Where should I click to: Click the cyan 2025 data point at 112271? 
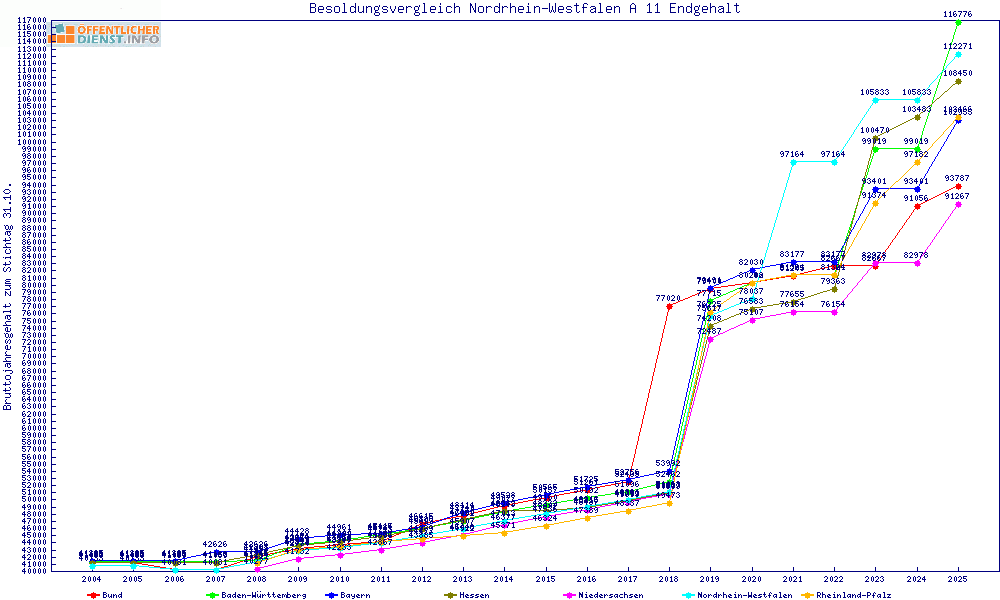click(x=958, y=54)
